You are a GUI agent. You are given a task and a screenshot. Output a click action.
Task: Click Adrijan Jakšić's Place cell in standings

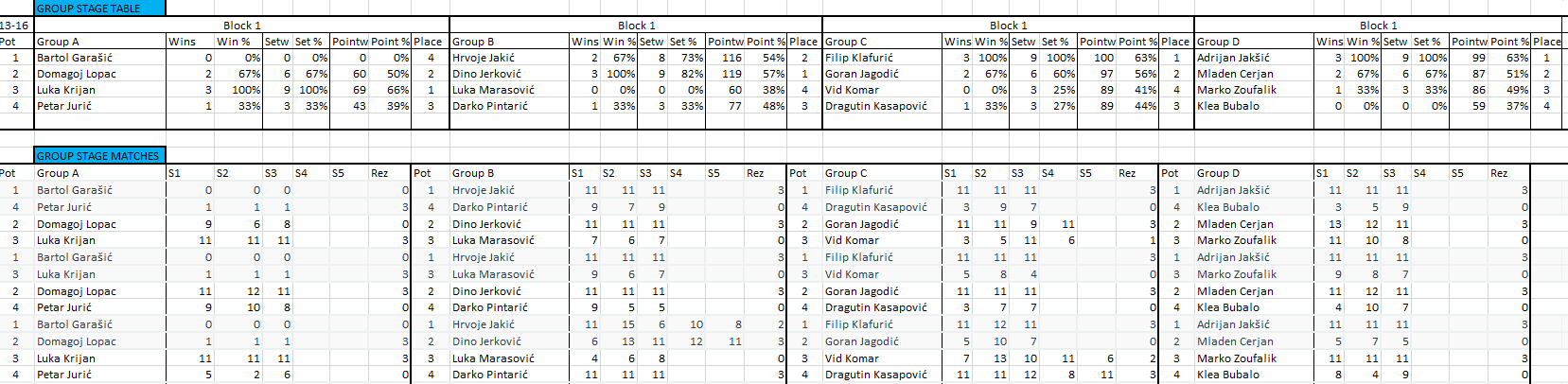1547,58
